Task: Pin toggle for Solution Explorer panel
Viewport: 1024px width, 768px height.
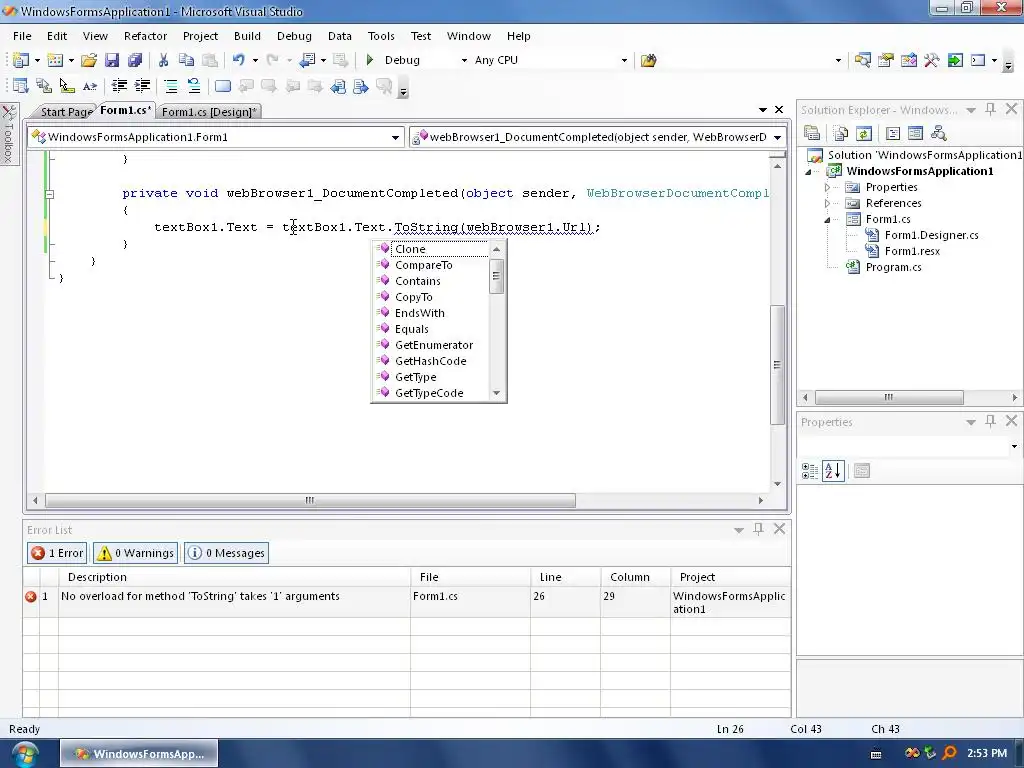Action: point(991,110)
